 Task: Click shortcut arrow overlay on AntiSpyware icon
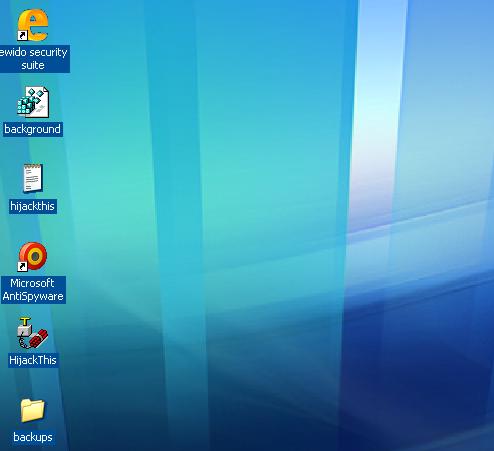(x=22, y=266)
